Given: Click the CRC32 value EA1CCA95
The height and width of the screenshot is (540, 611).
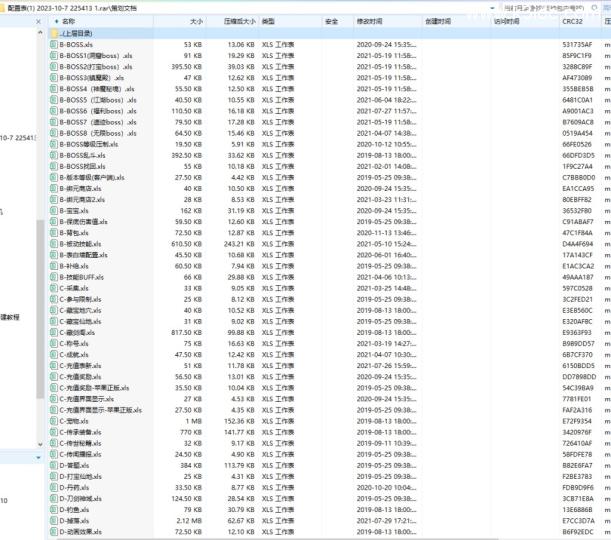Looking at the screenshot, I should tap(578, 189).
